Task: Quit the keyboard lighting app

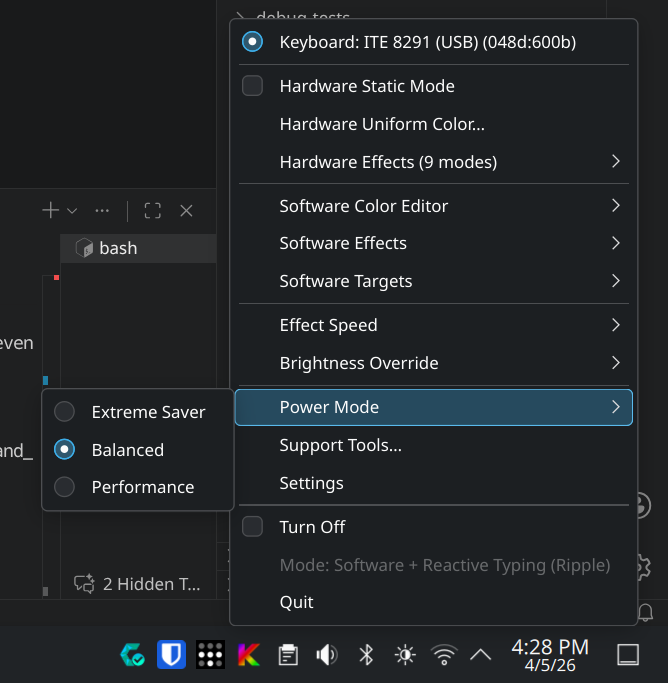Action: point(434,602)
